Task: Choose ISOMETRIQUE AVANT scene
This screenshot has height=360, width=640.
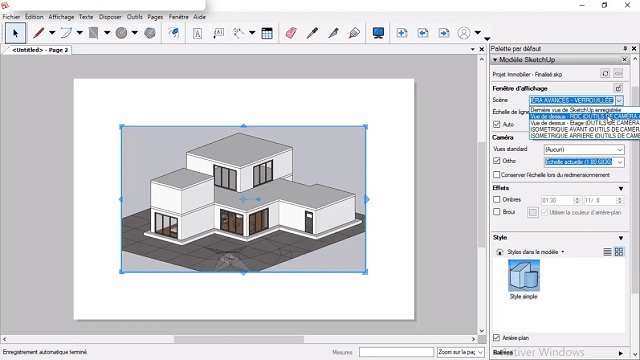Action: (584, 129)
